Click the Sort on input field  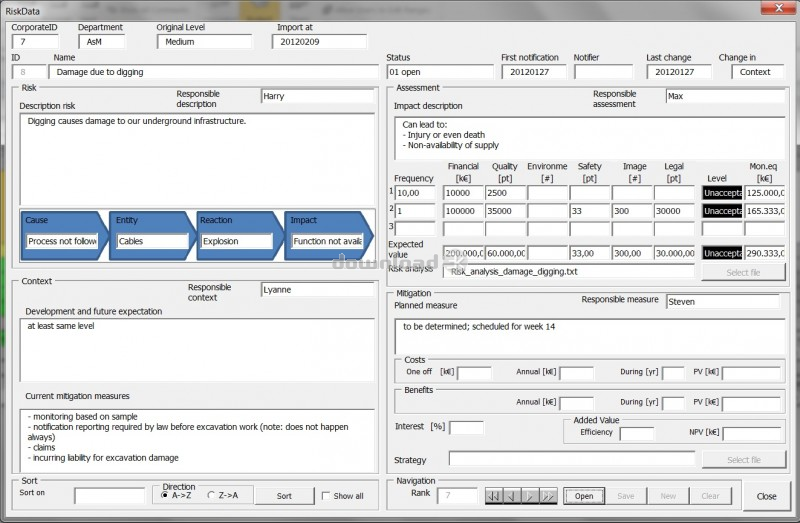click(109, 495)
